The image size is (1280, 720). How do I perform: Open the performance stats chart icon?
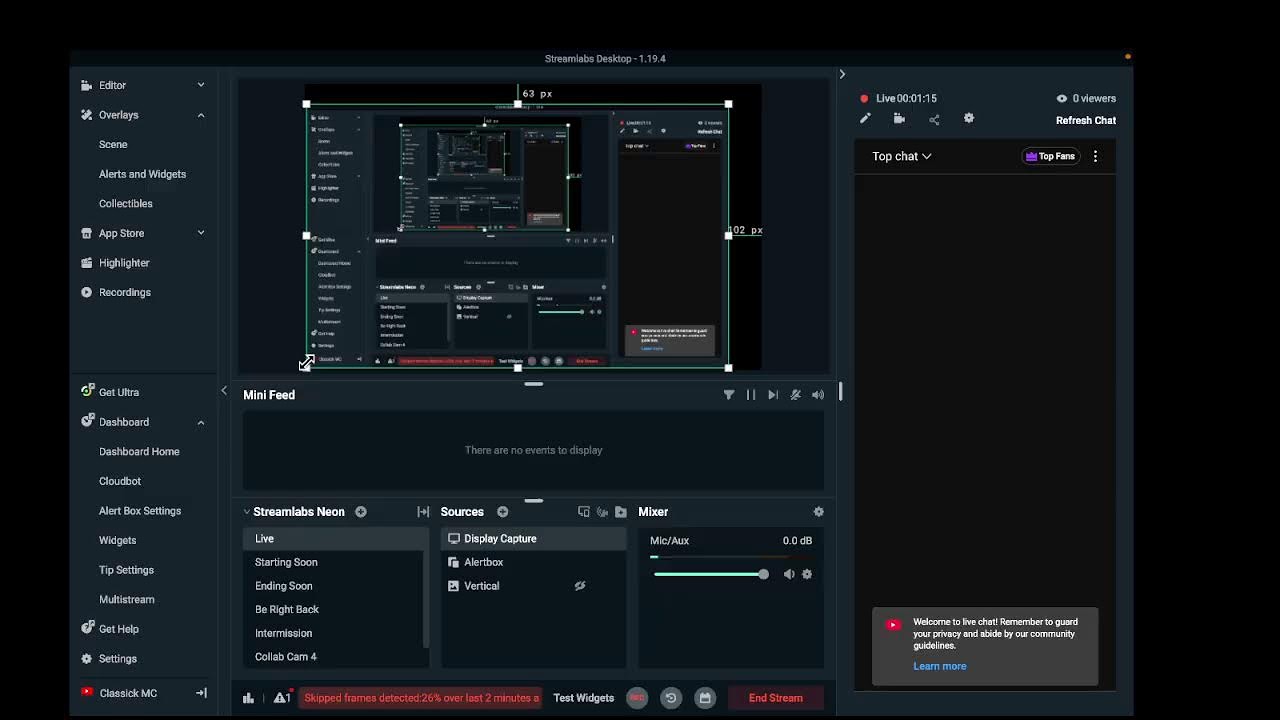(x=248, y=698)
